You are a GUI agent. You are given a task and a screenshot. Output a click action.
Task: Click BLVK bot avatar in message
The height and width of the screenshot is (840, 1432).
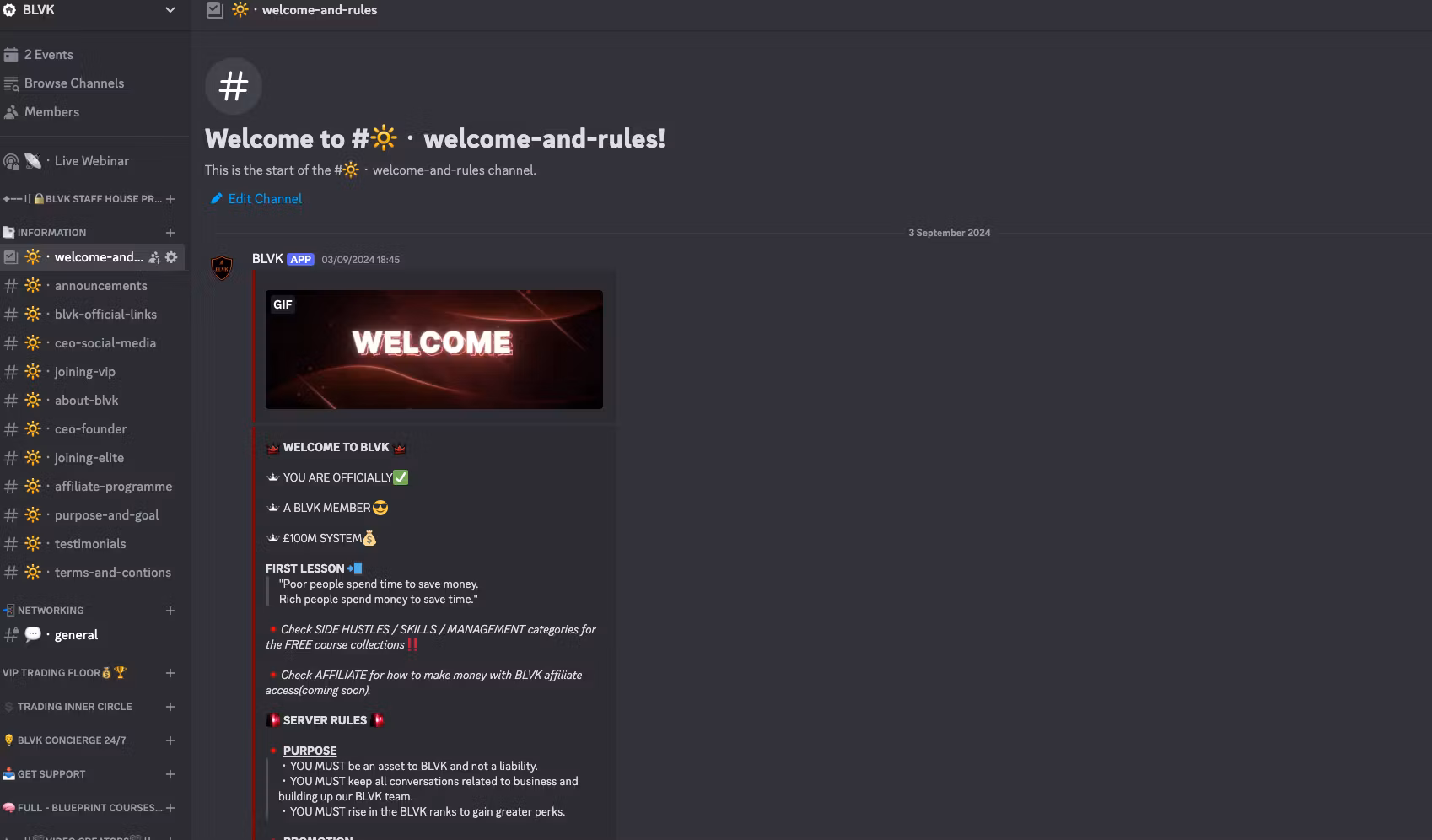coord(222,268)
